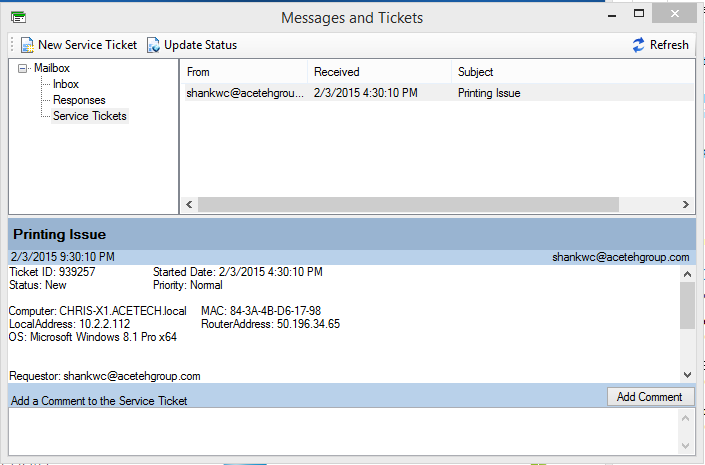Open the Responses folder
This screenshot has height=465, width=705.
[79, 100]
